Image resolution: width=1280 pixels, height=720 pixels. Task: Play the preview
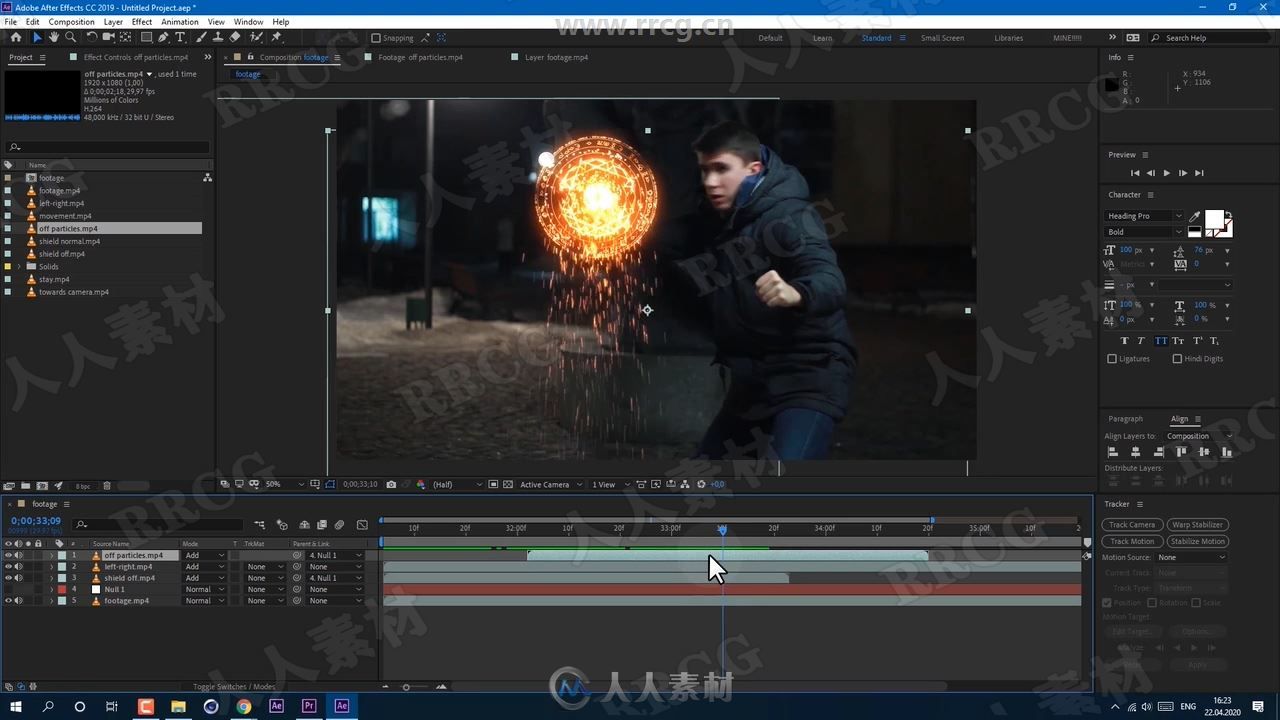1166,173
